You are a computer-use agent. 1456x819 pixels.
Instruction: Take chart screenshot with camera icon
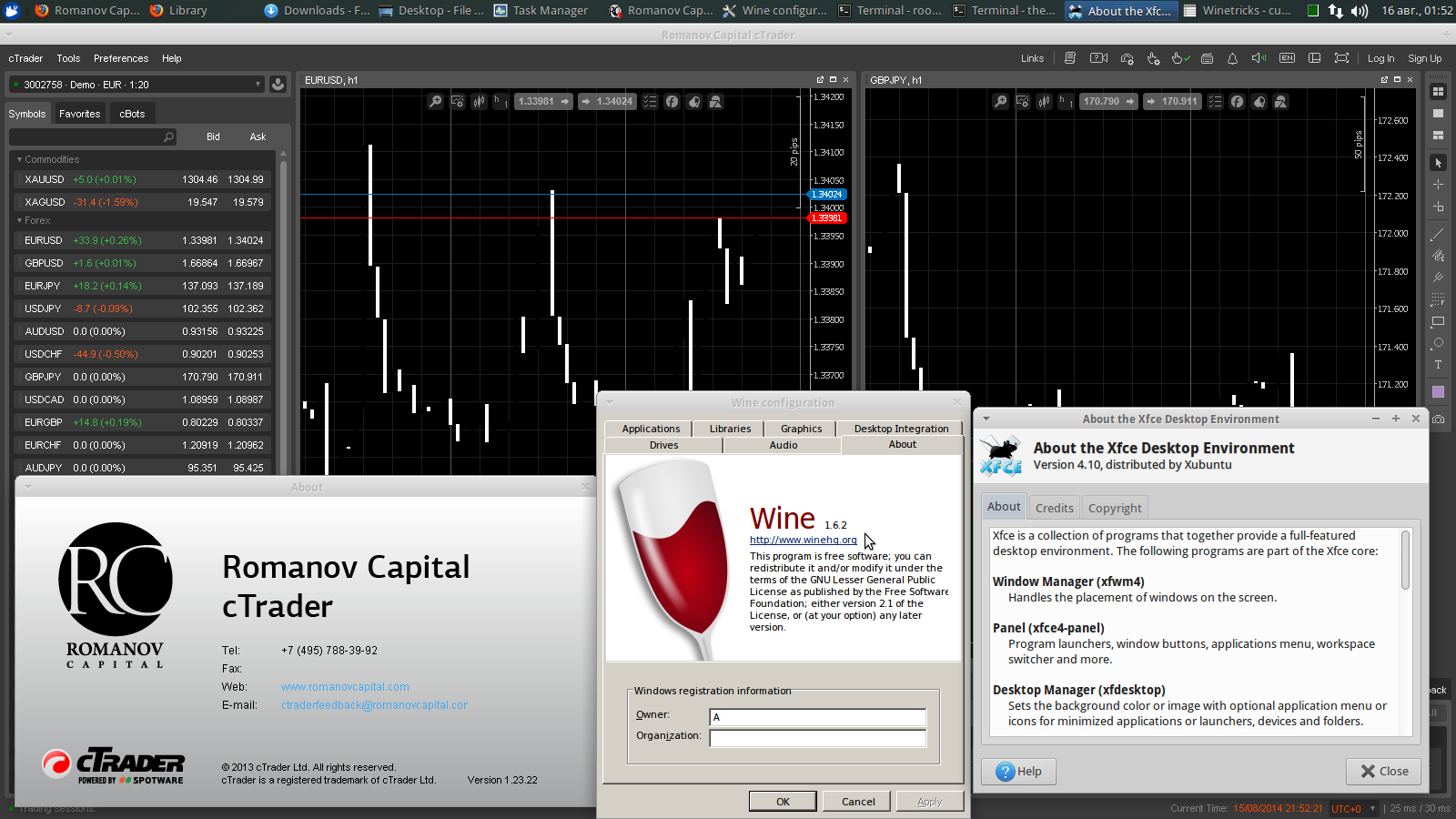pos(1438,420)
